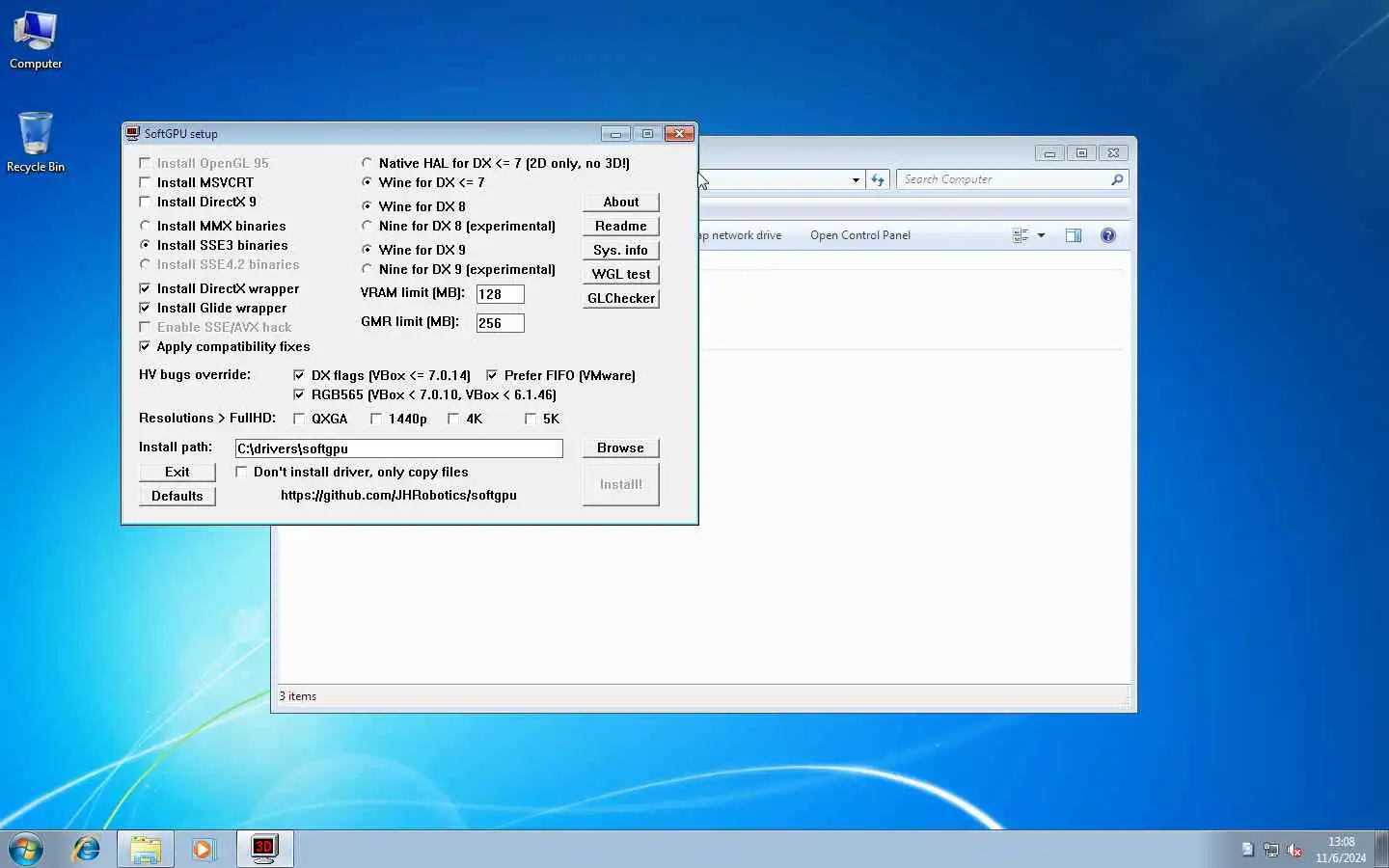
Task: Open the Readme button
Action: (621, 226)
